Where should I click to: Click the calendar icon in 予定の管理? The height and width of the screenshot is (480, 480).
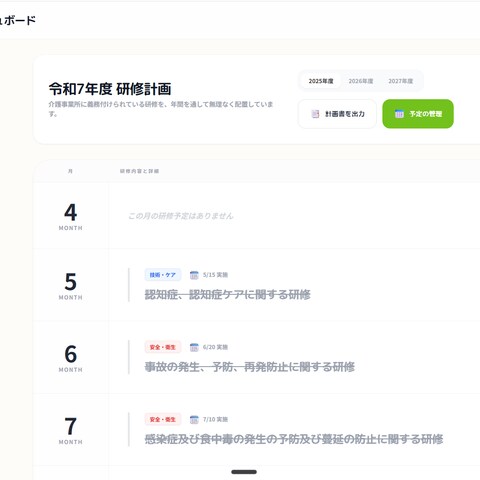399,114
